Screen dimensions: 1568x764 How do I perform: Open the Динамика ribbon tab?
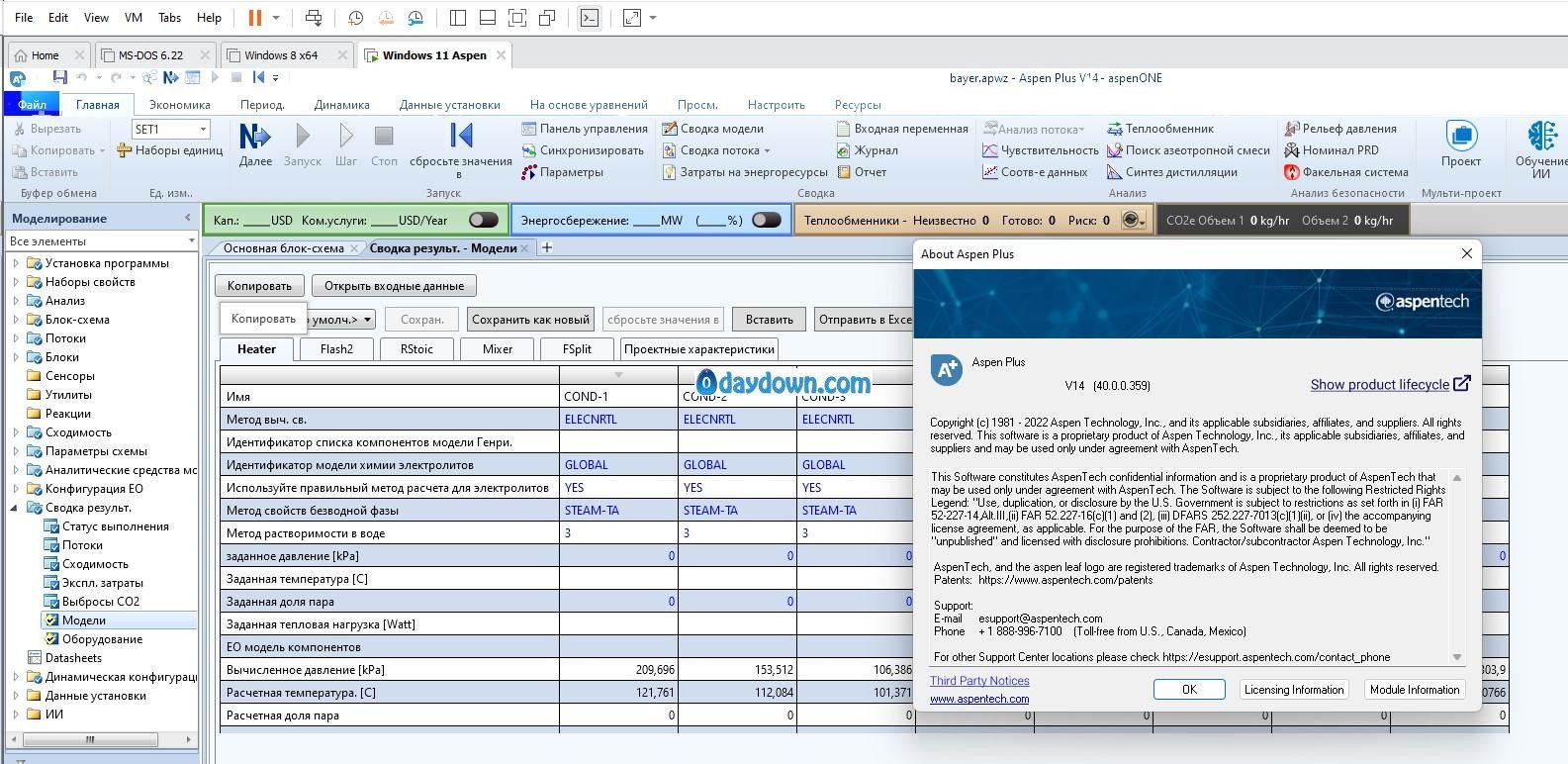[341, 105]
